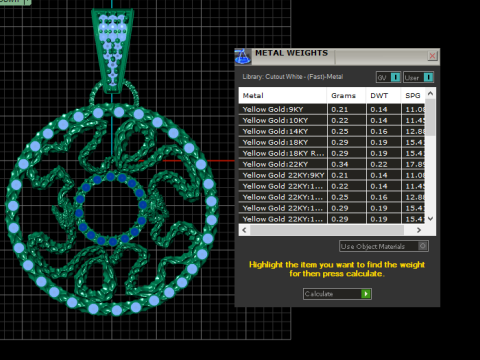Viewport: 480px width, 360px height.
Task: Select the Yellow Gold:18KY R... row
Action: 332,153
